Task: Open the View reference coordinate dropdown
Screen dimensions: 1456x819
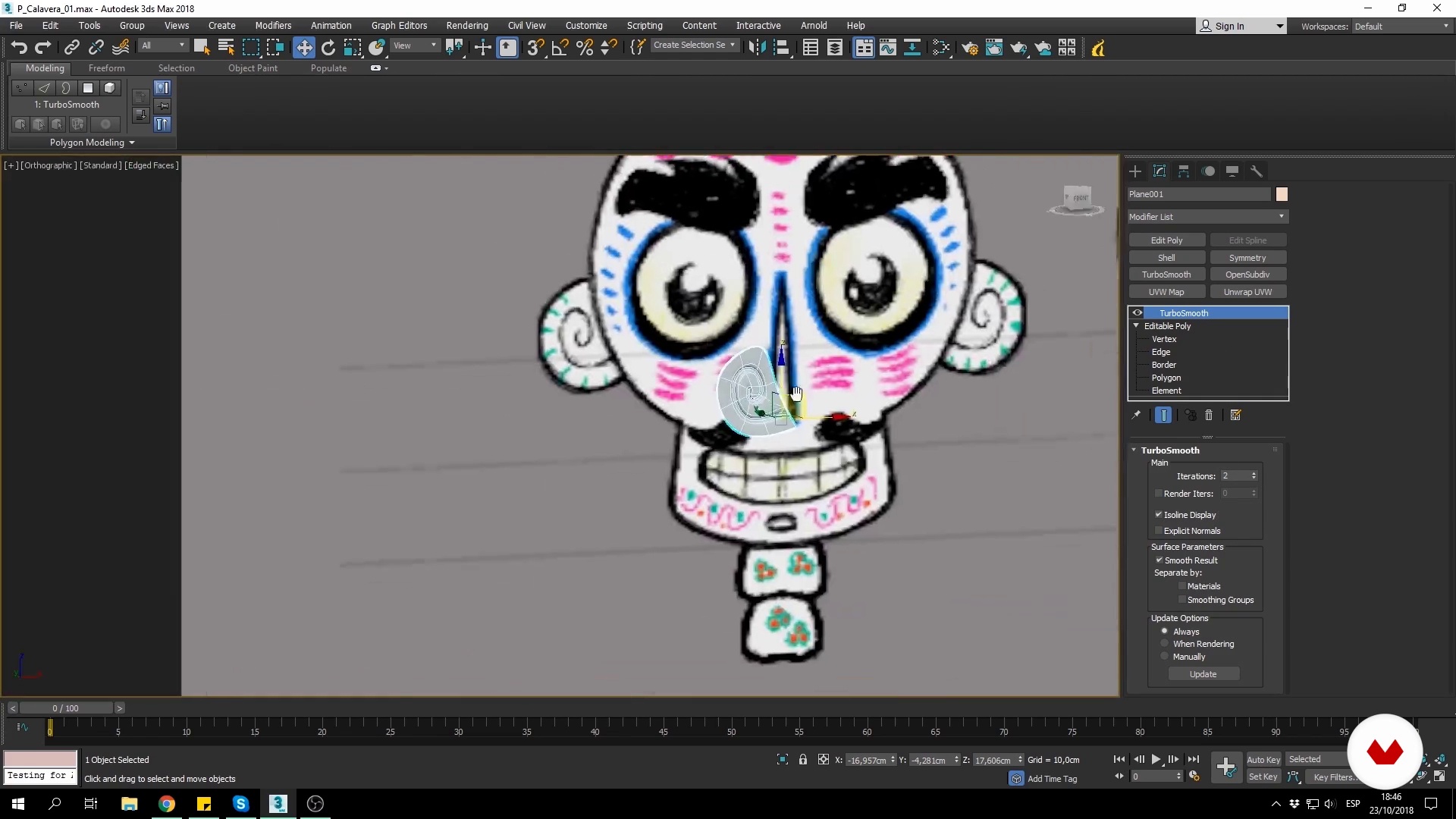Action: (415, 45)
